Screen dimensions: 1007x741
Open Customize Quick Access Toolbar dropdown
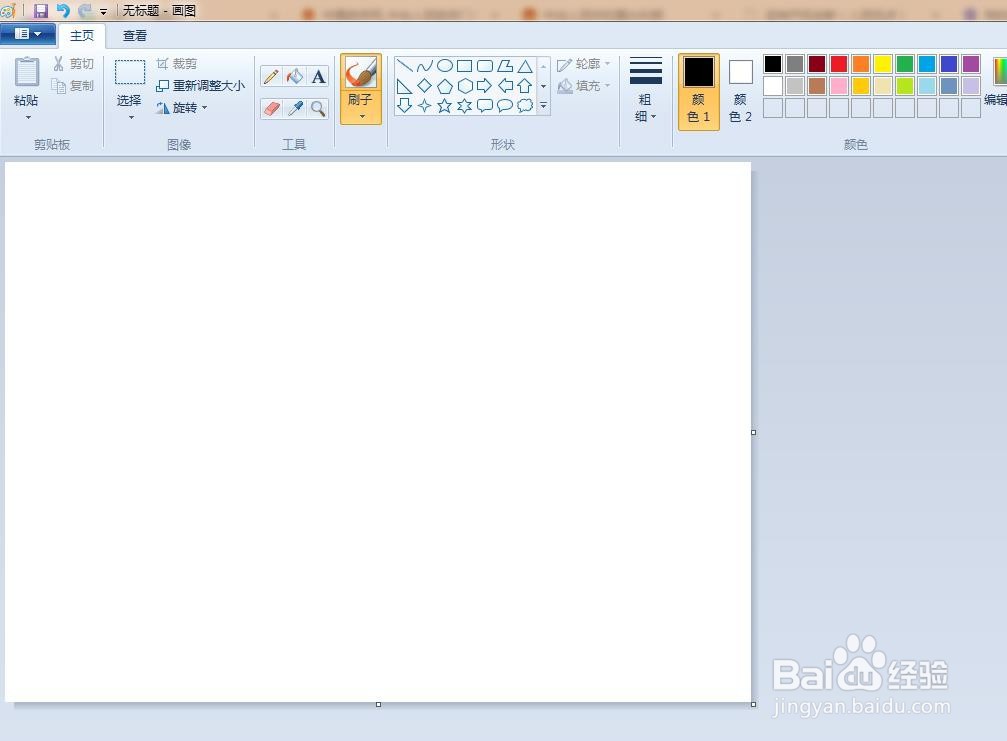pos(103,12)
